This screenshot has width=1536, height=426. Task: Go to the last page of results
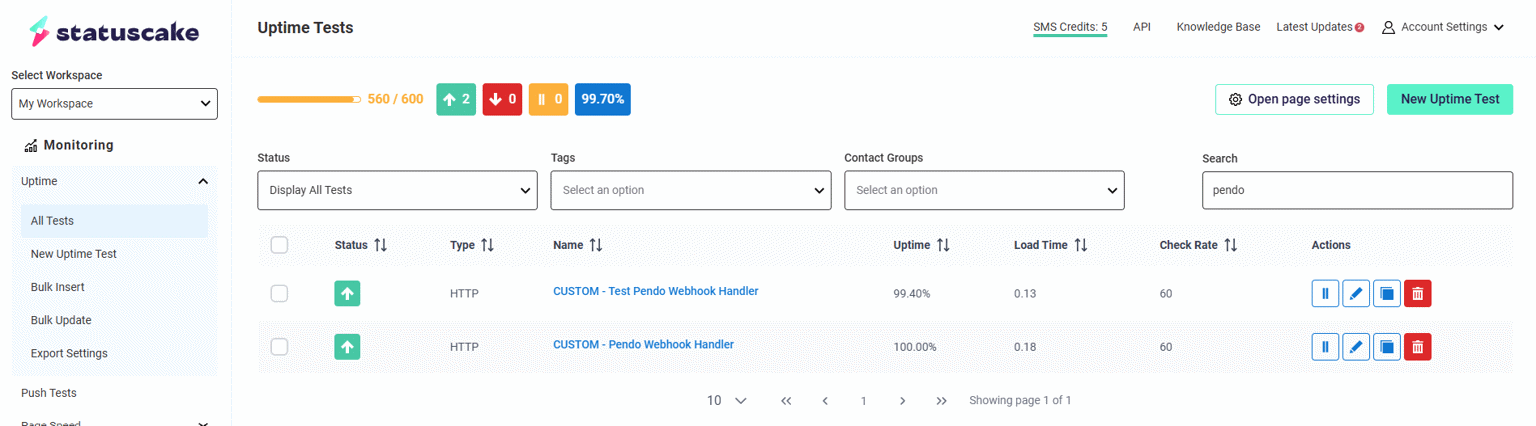tap(941, 401)
